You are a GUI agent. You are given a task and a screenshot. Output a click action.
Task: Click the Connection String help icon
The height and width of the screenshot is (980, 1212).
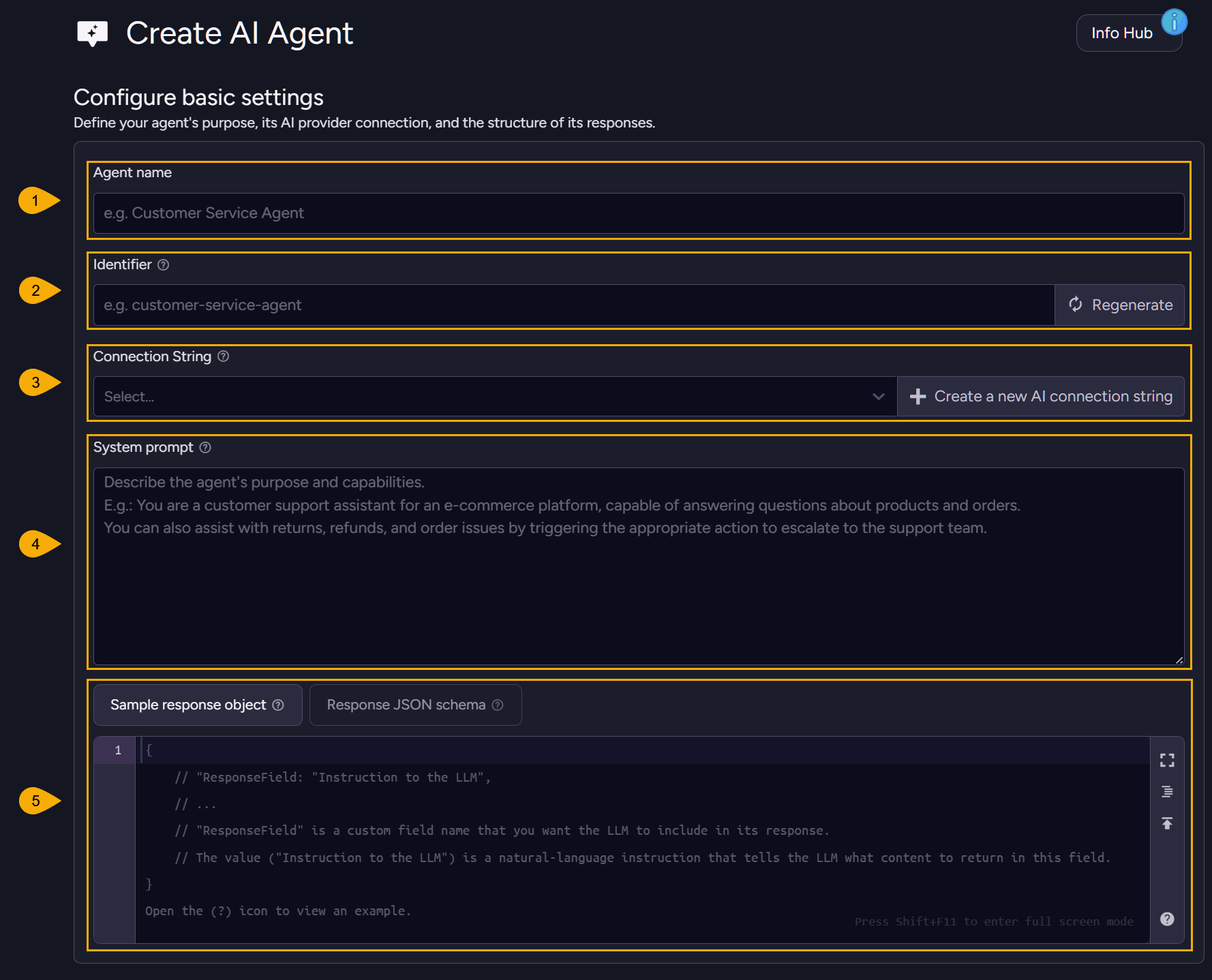pyautogui.click(x=223, y=356)
